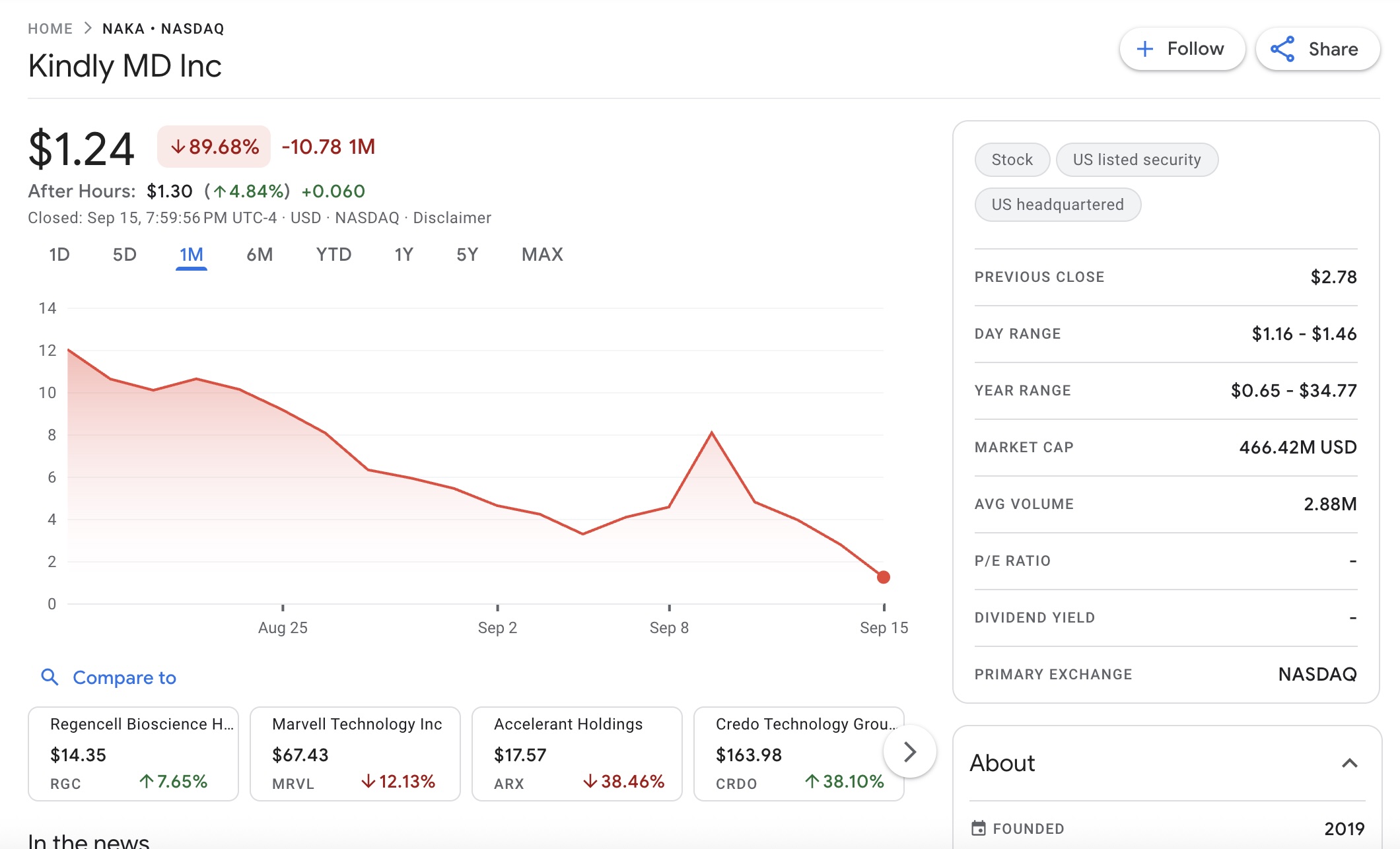Viewport: 1400px width, 849px height.
Task: Click the red endpoint dot on chart
Action: click(x=883, y=577)
